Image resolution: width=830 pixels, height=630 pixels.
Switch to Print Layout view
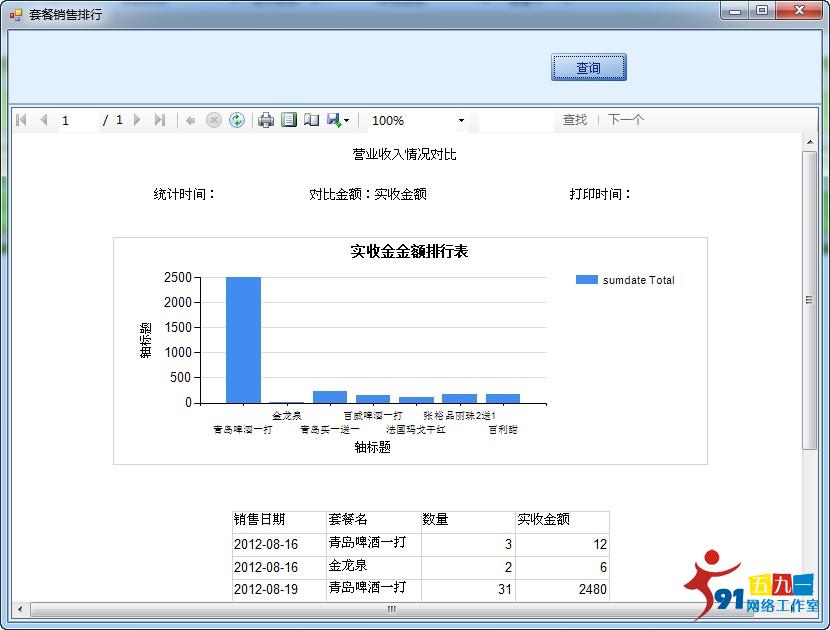[289, 120]
